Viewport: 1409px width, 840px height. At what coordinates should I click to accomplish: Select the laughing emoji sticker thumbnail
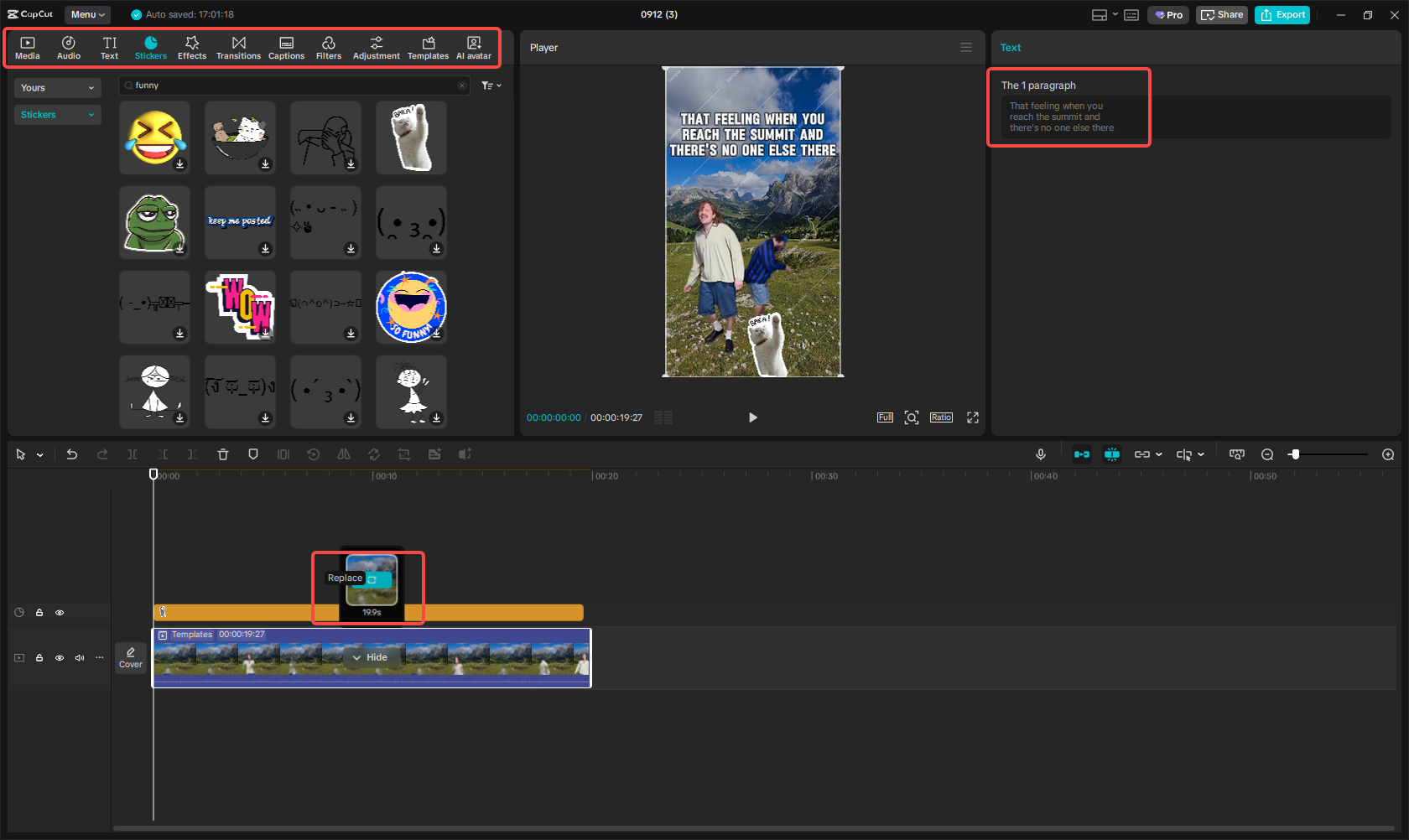tap(154, 137)
